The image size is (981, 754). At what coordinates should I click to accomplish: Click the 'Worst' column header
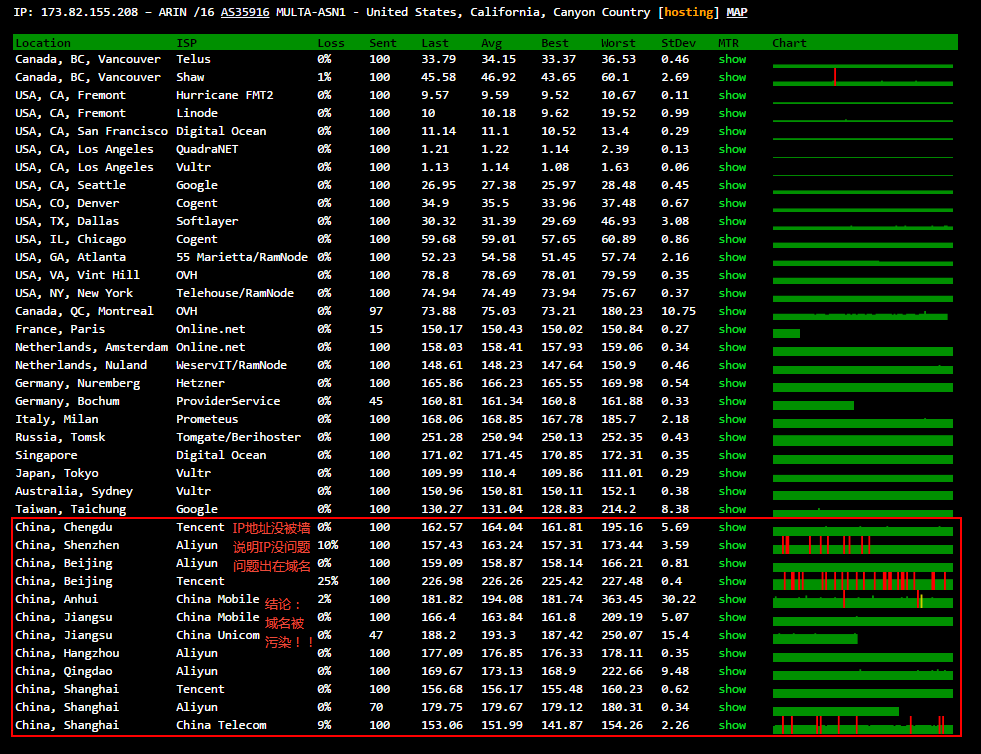tap(618, 43)
